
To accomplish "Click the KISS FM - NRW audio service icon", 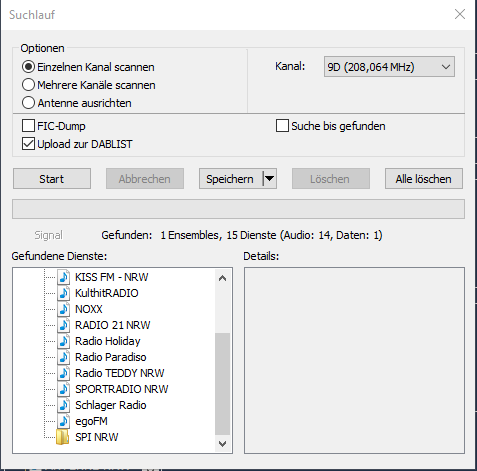I will (63, 277).
